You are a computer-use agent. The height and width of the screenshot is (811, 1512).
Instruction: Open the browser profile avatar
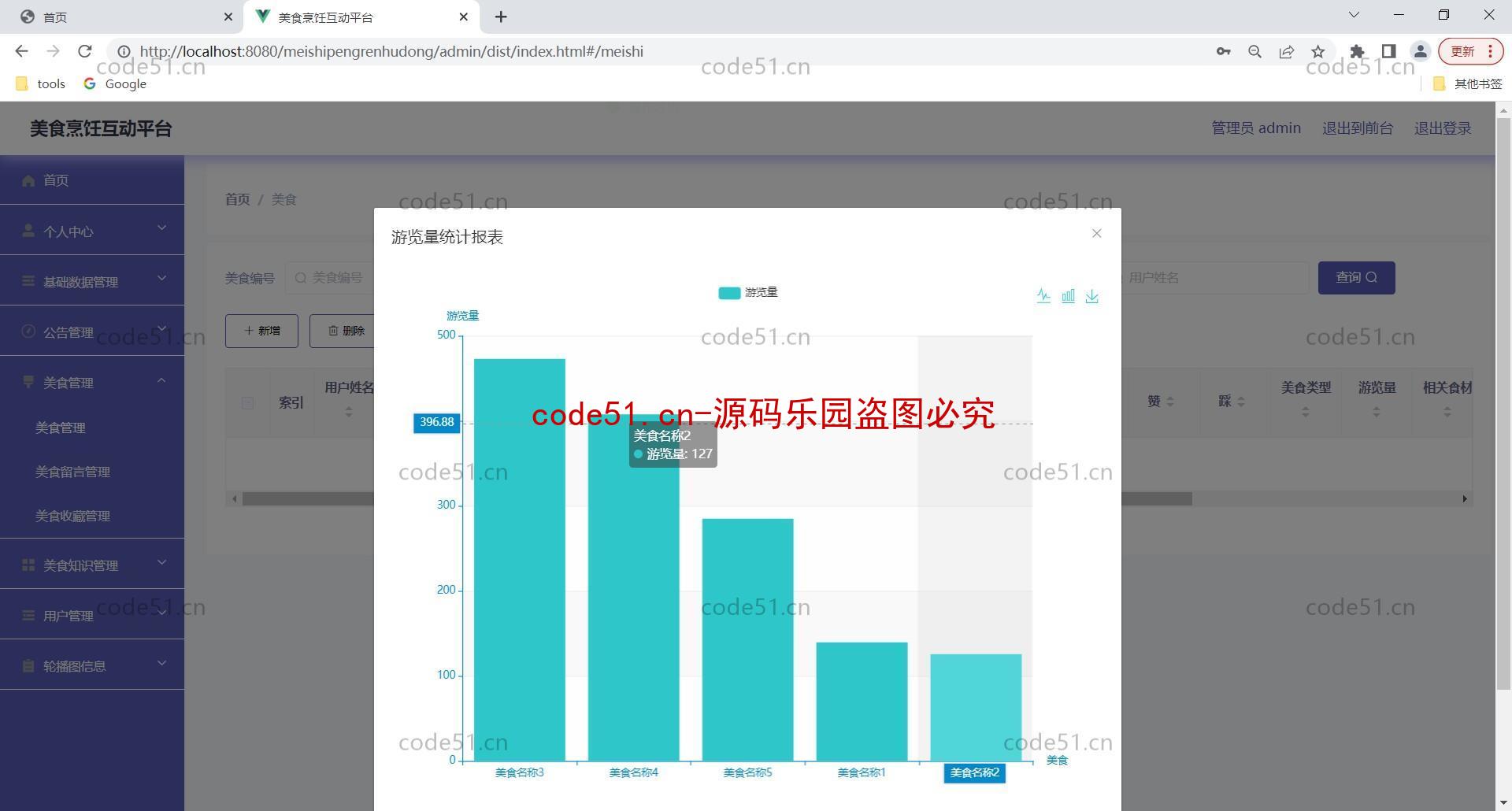point(1420,51)
